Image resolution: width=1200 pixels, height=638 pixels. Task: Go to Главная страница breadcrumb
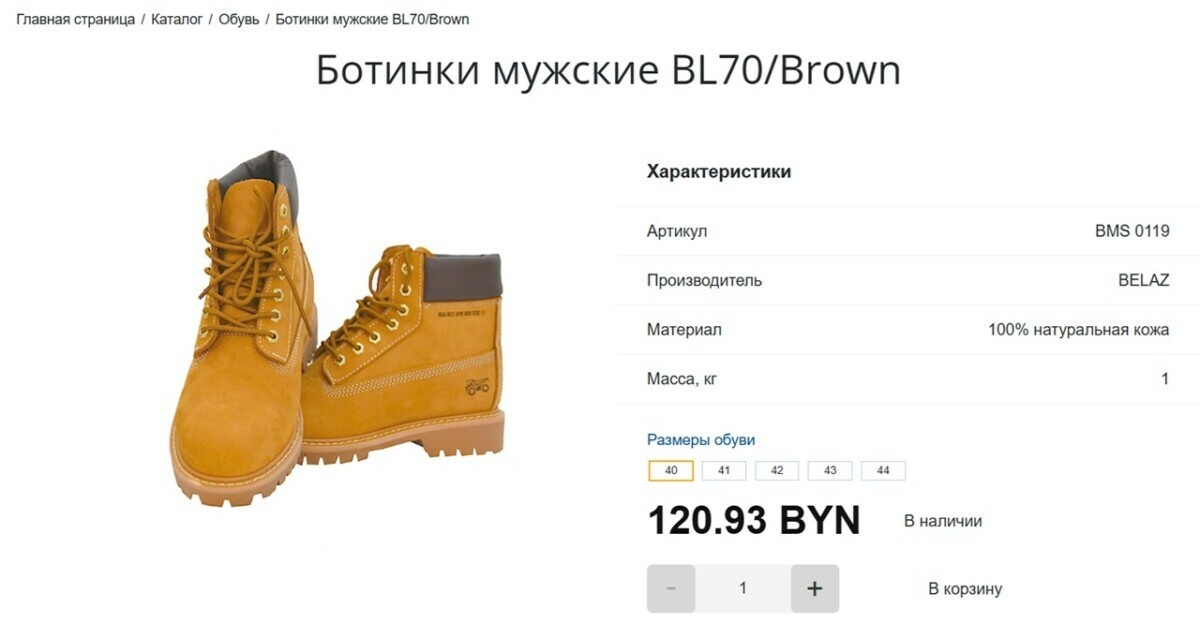(76, 19)
